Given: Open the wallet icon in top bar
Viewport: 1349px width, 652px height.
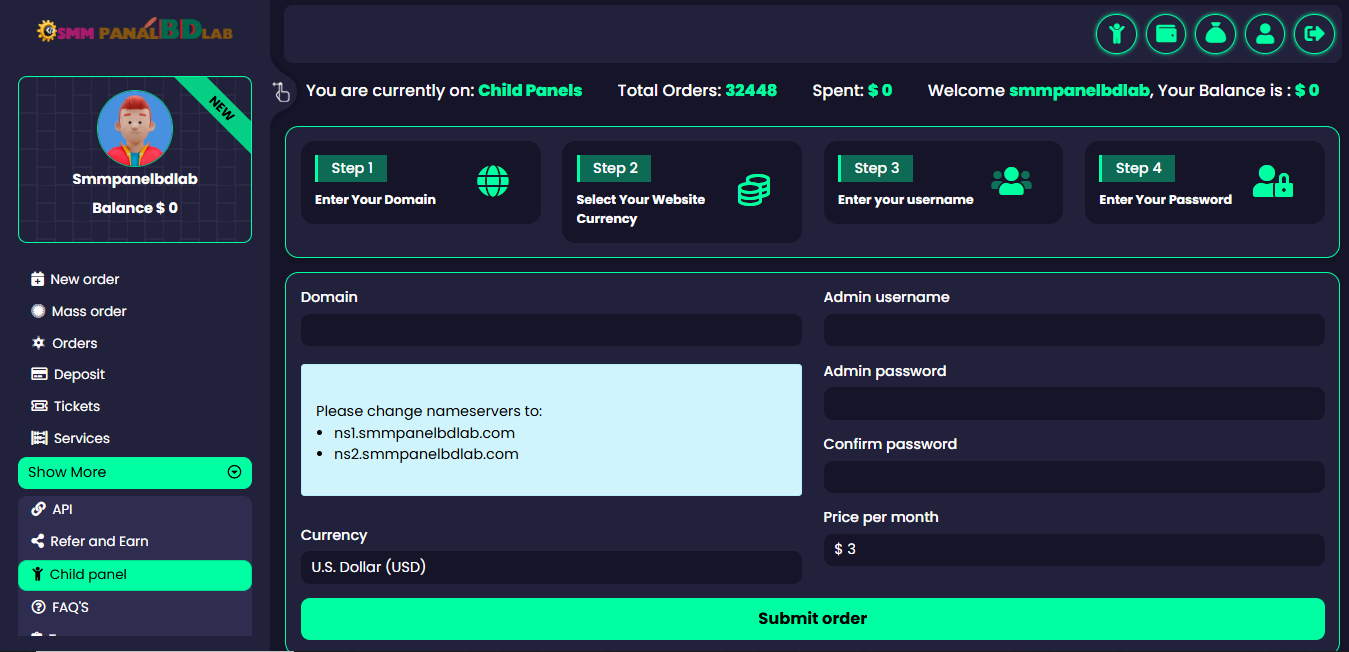Looking at the screenshot, I should tap(1165, 34).
